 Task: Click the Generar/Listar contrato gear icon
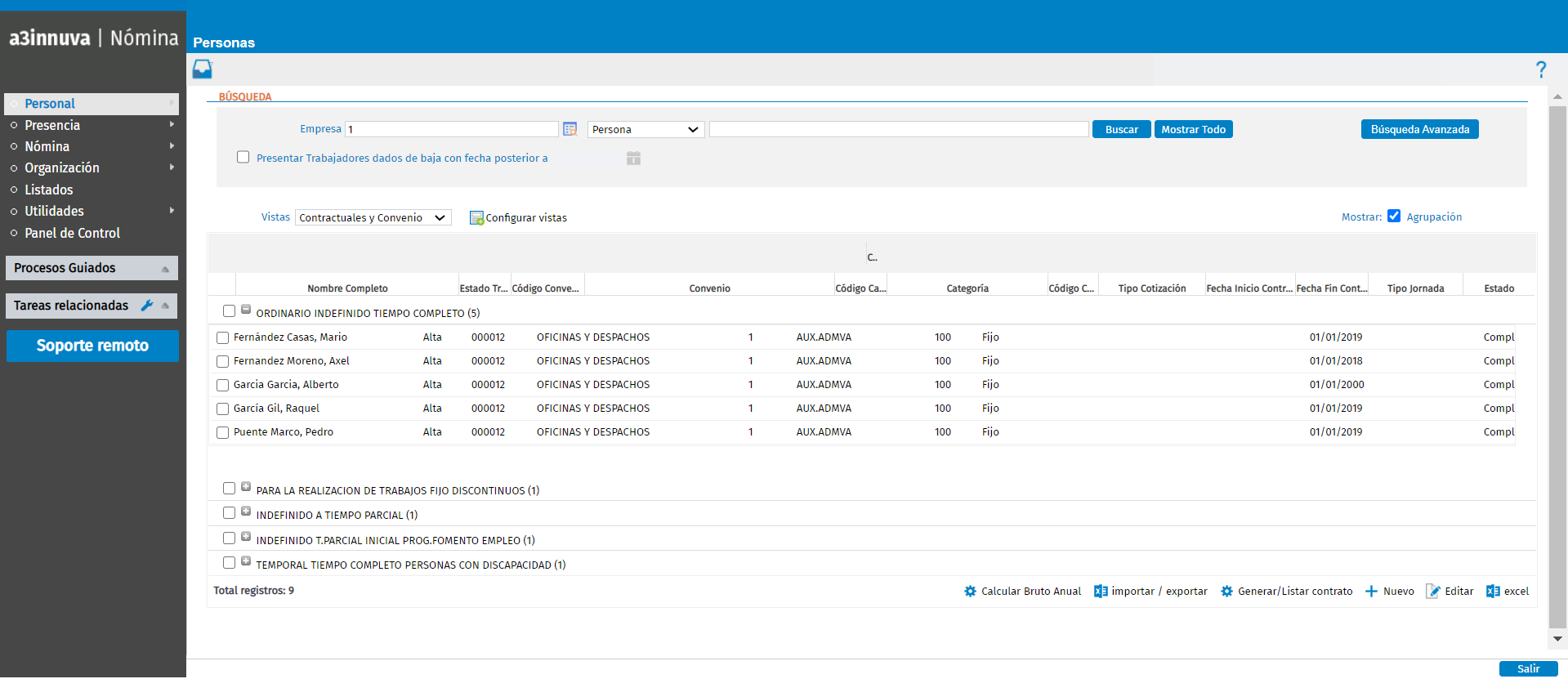[1226, 592]
